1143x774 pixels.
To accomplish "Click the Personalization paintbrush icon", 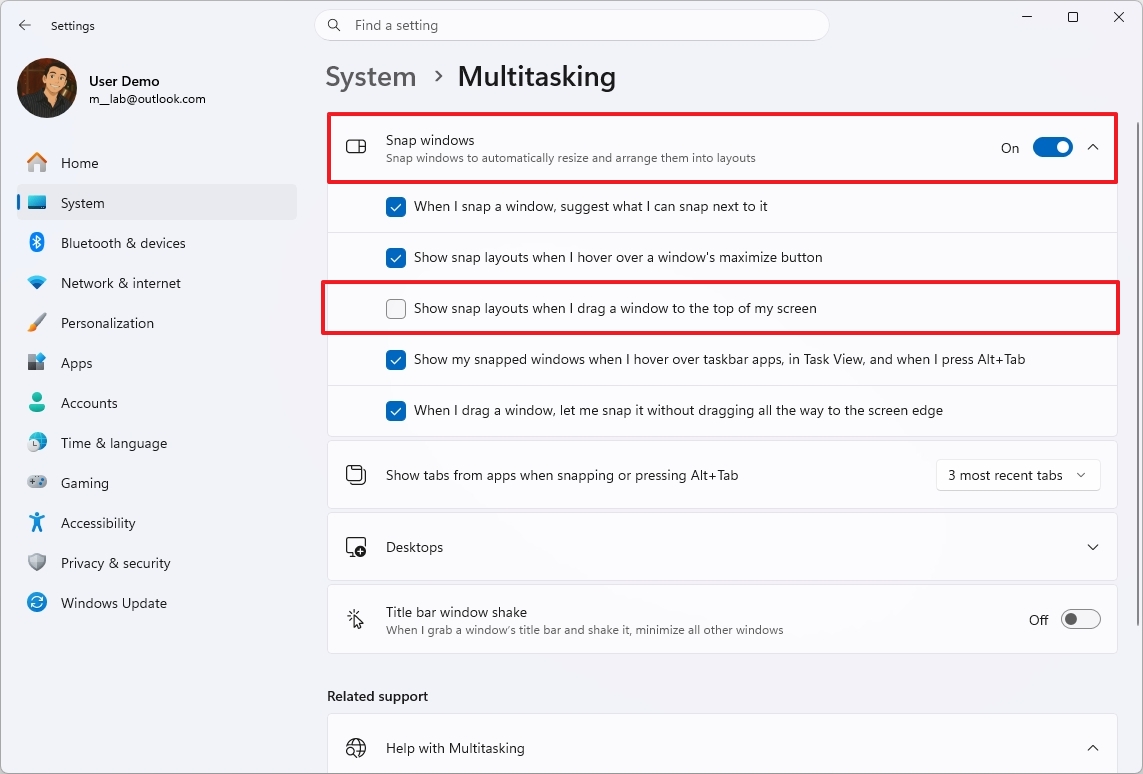I will [36, 322].
